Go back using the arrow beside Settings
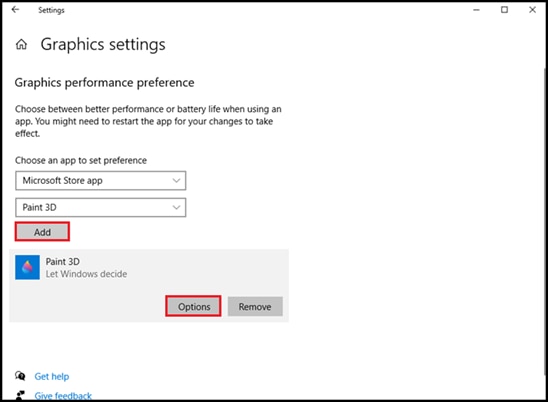548x402 pixels. point(15,9)
